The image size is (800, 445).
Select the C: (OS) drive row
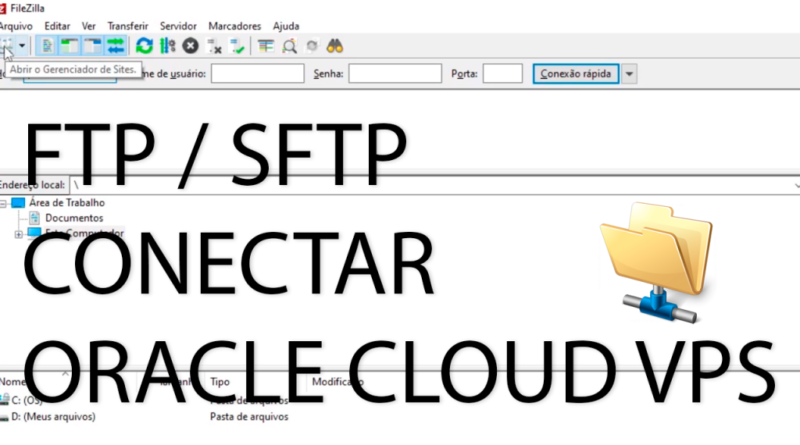(27, 400)
